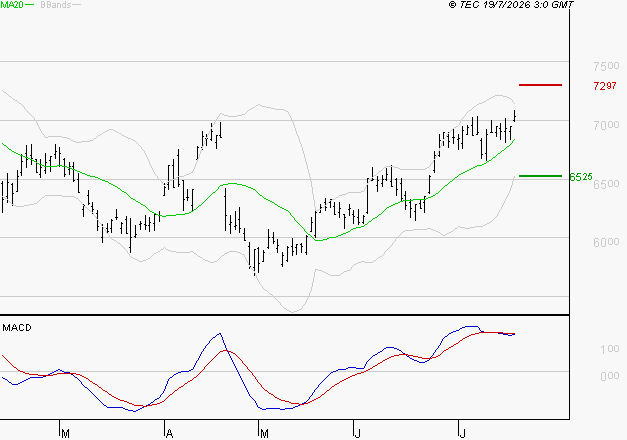Image resolution: width=627 pixels, height=440 pixels.
Task: Click the 7500 price axis label
Action: tap(606, 66)
